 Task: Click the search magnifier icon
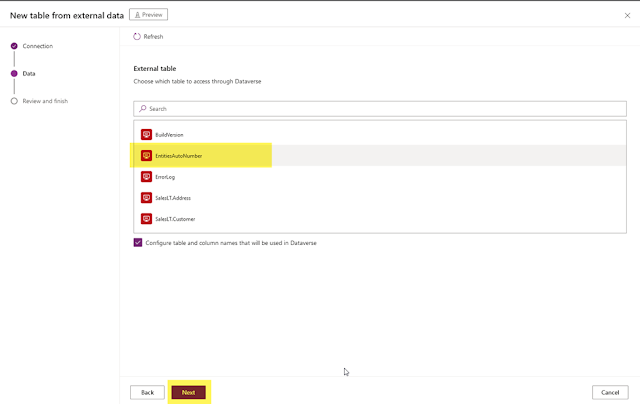point(142,109)
